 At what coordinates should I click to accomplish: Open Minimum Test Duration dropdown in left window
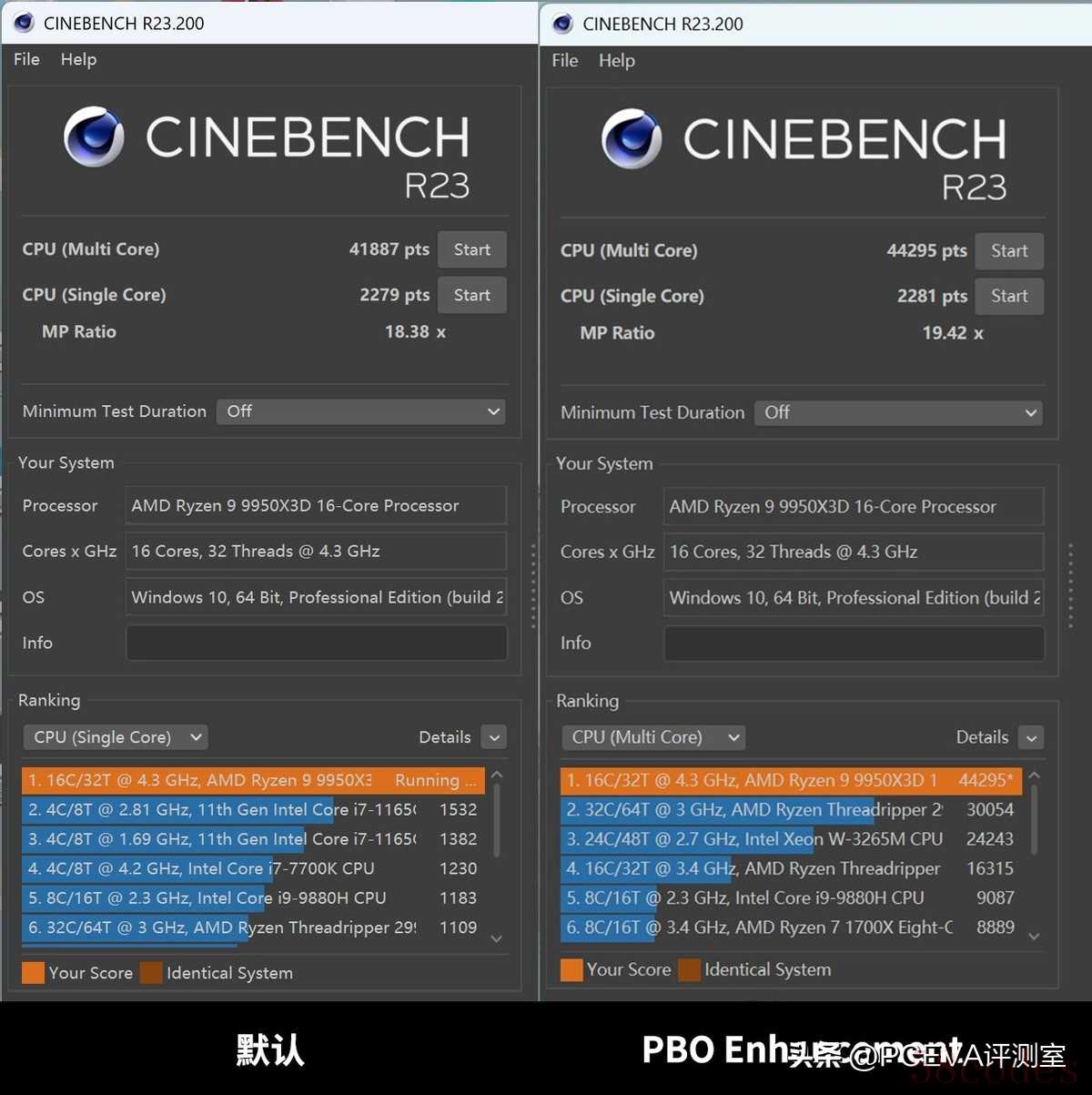click(361, 411)
